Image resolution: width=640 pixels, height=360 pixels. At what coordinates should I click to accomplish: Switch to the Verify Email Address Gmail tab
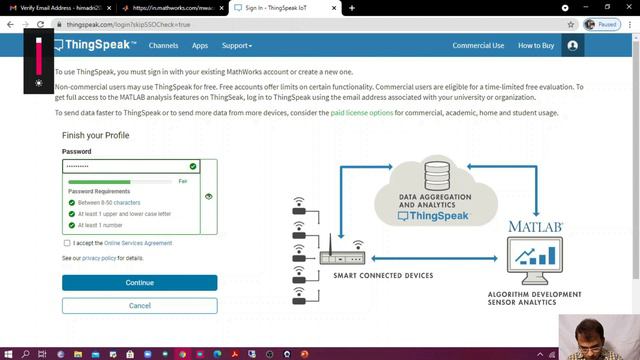click(60, 8)
